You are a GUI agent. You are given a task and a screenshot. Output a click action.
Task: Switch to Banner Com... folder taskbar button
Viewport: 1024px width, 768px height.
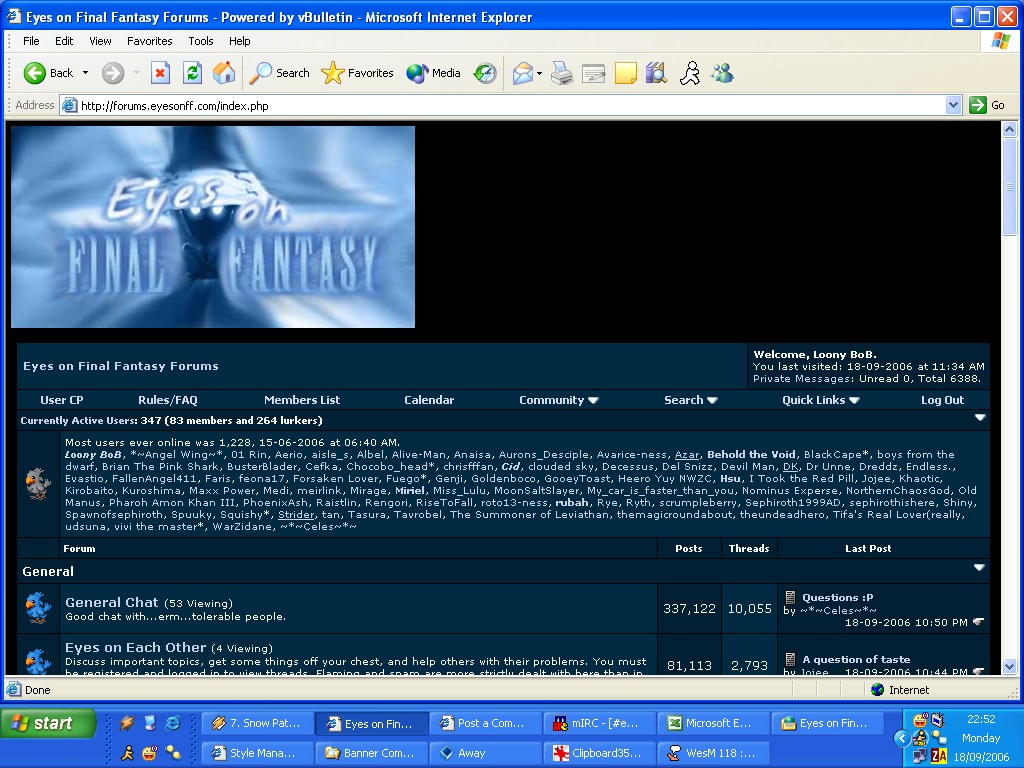[x=372, y=753]
